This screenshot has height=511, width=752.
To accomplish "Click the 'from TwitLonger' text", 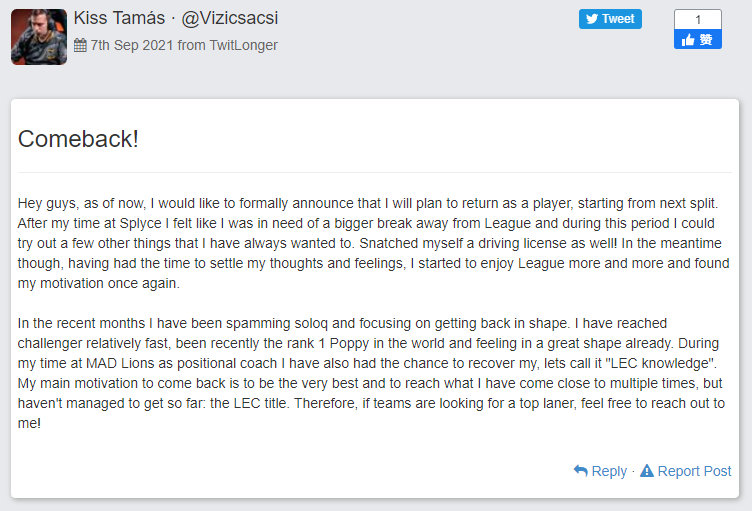I will (x=227, y=45).
